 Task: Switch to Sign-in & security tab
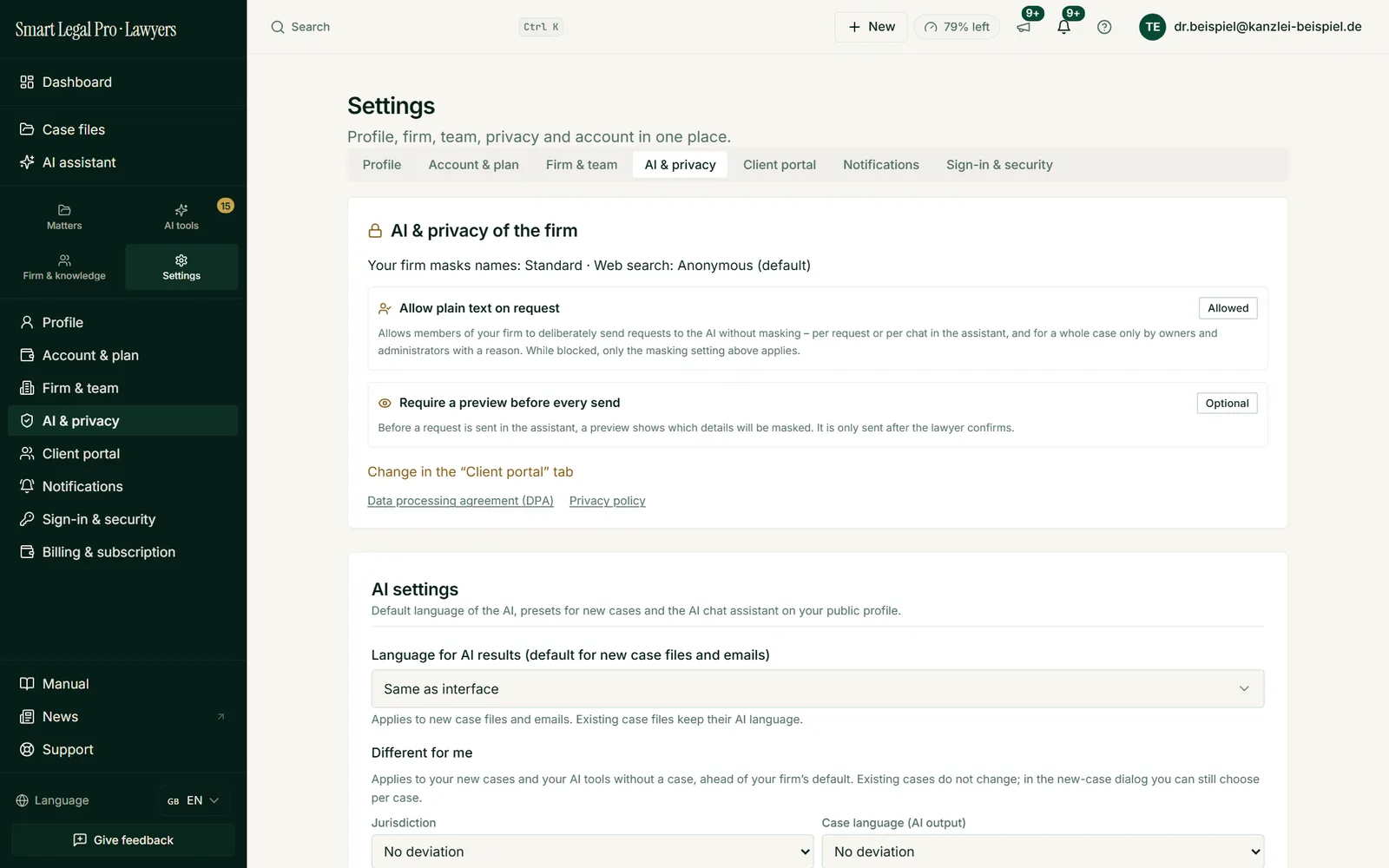click(x=999, y=165)
